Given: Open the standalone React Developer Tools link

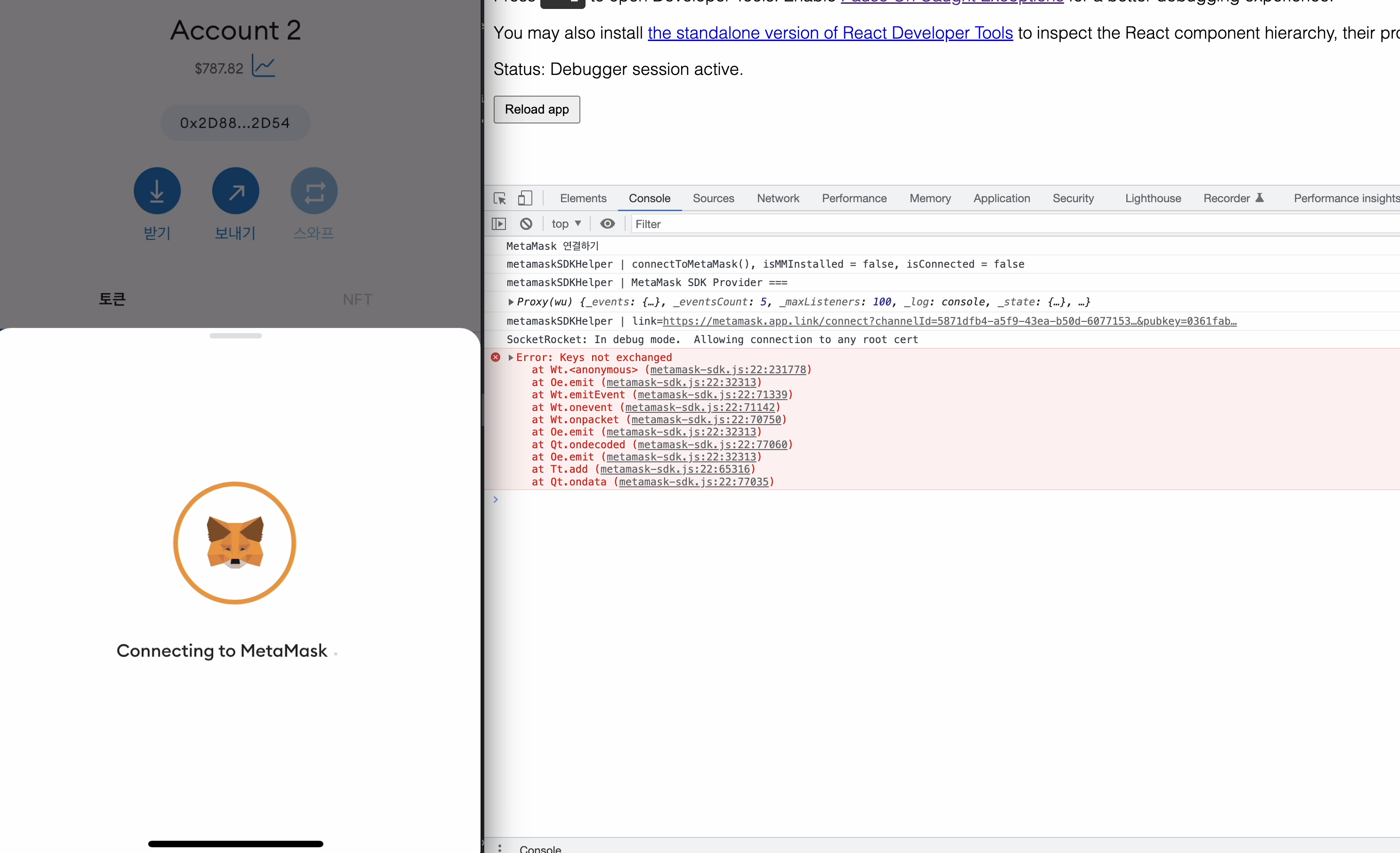Looking at the screenshot, I should tap(830, 33).
